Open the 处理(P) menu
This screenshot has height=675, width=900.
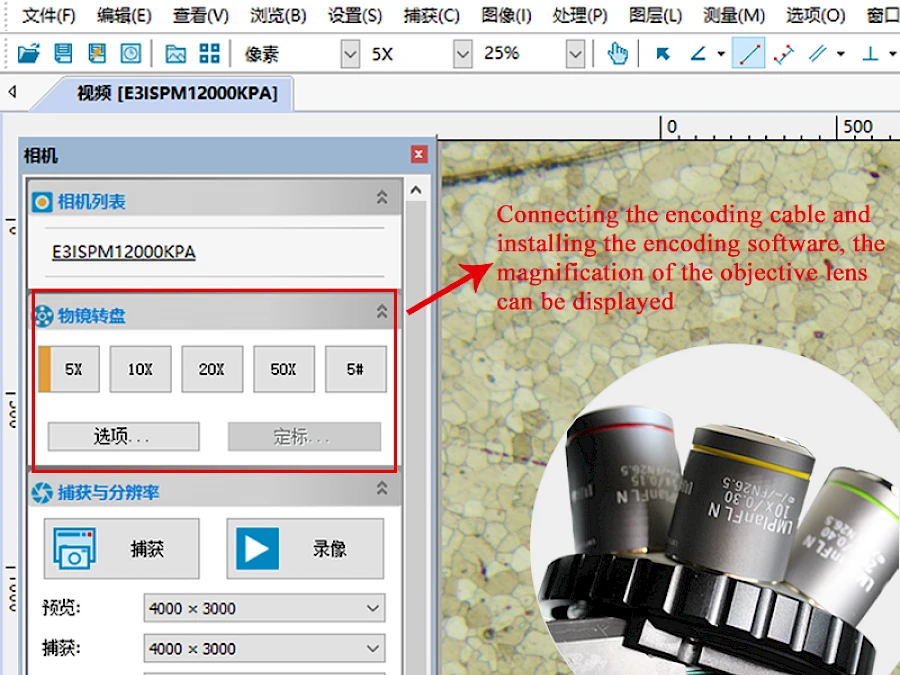[x=580, y=15]
